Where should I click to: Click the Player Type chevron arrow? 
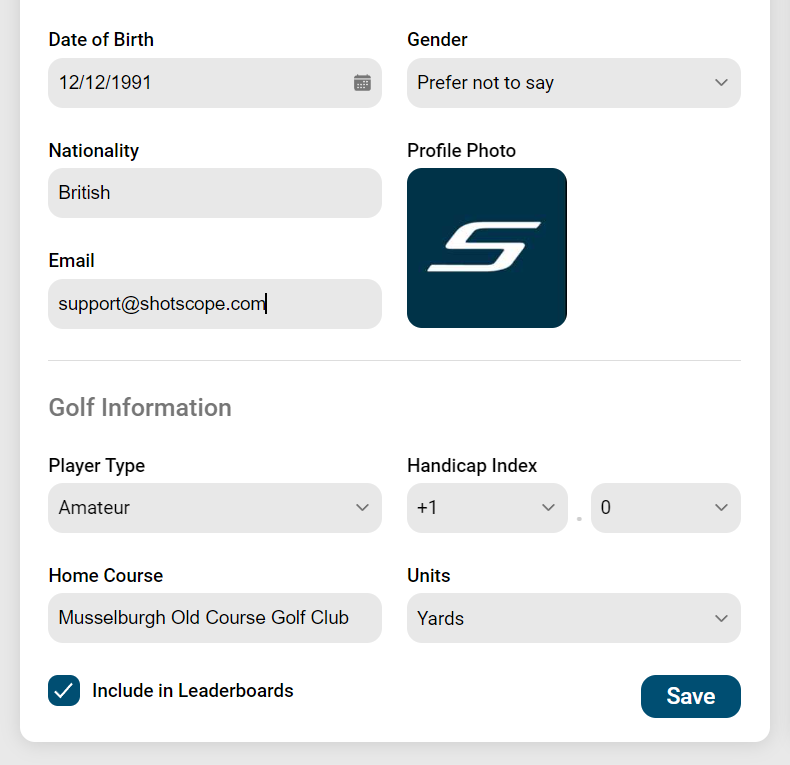point(362,507)
